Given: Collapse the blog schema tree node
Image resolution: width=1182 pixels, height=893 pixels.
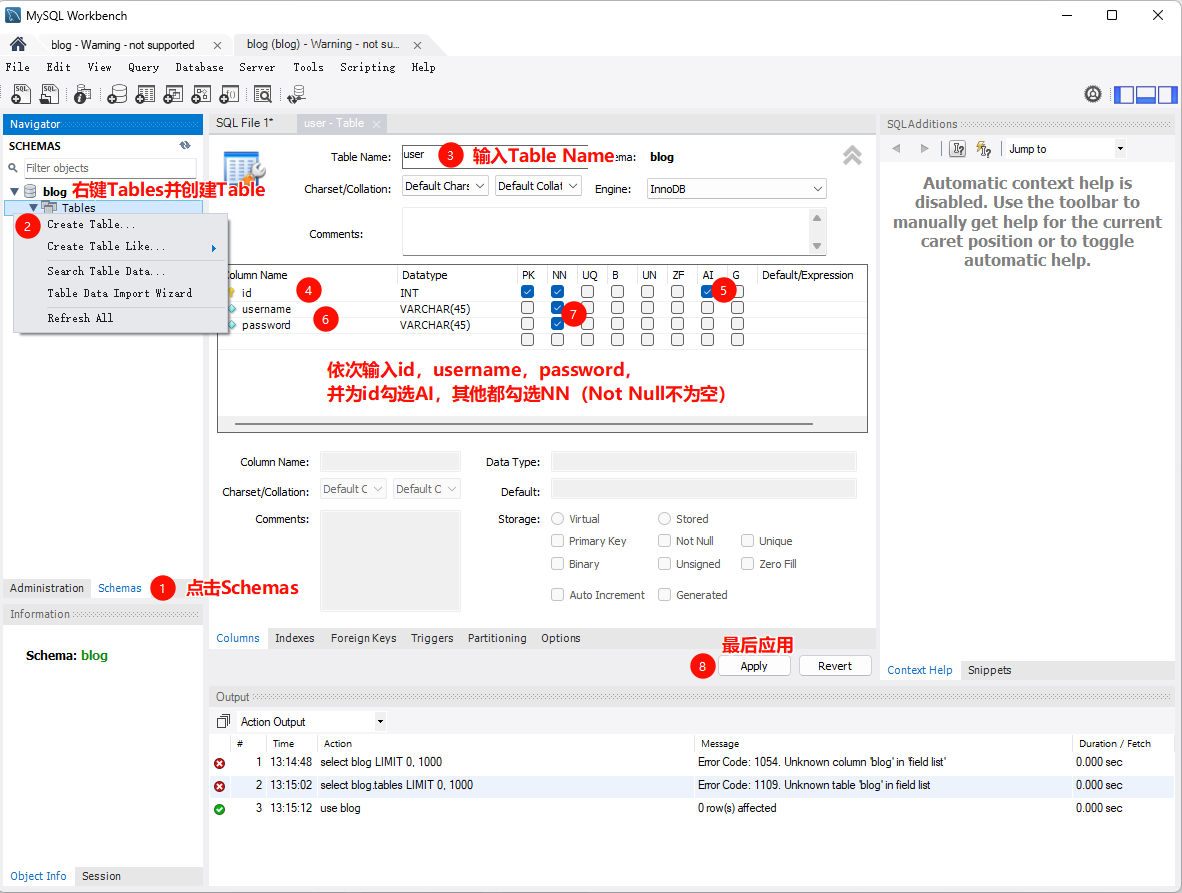Looking at the screenshot, I should [14, 191].
